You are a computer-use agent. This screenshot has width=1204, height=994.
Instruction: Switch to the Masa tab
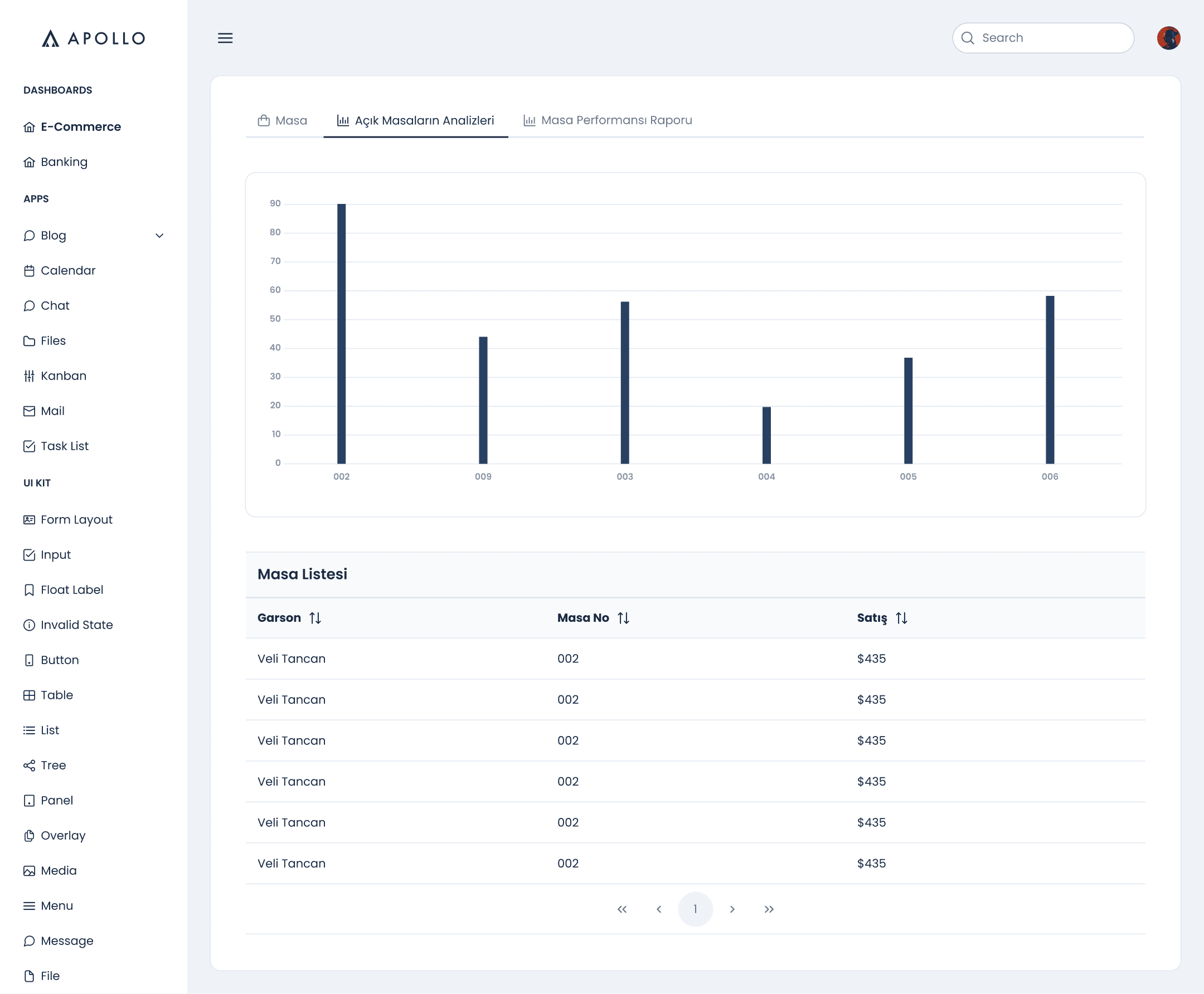tap(283, 121)
